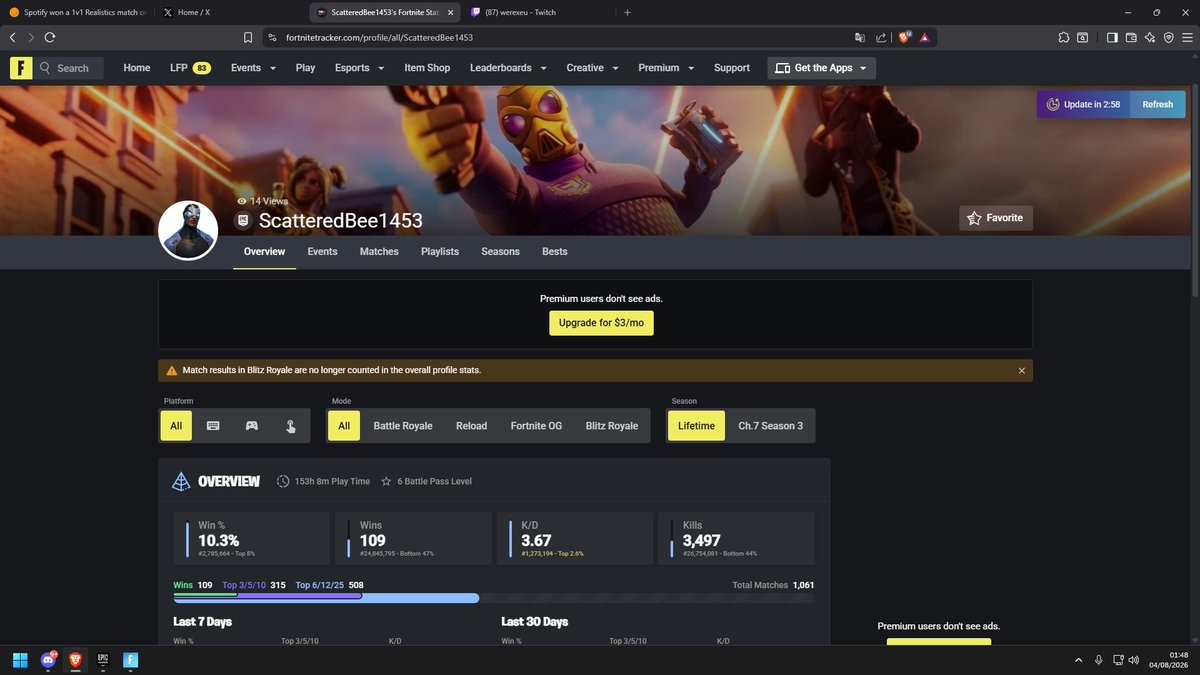Select the touch platform filter
The image size is (1200, 675).
click(290, 426)
